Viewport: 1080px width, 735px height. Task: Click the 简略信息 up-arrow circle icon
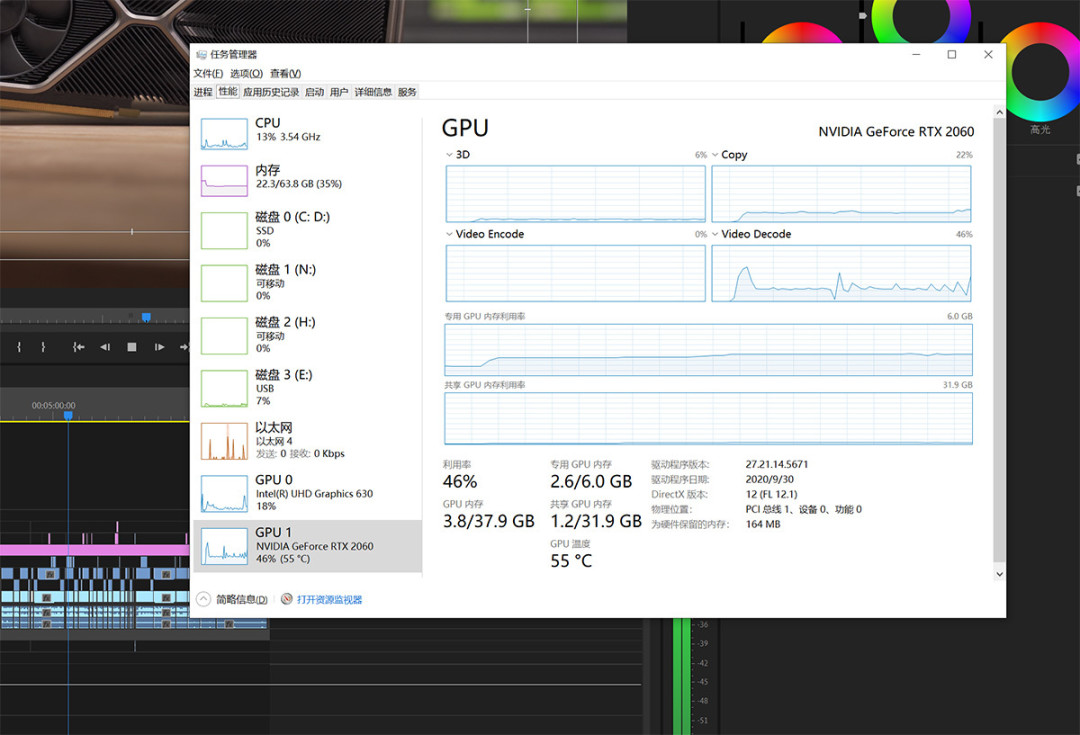click(203, 599)
